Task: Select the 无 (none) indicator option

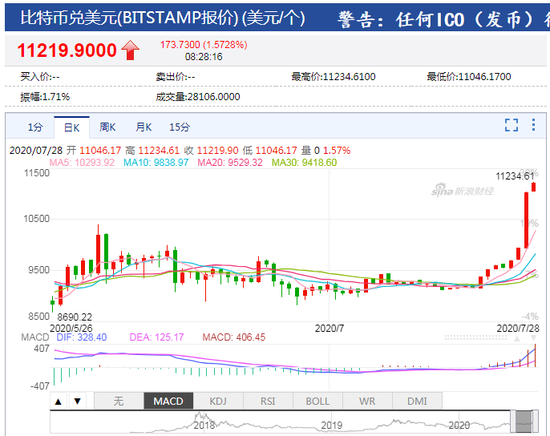Action: coord(119,401)
